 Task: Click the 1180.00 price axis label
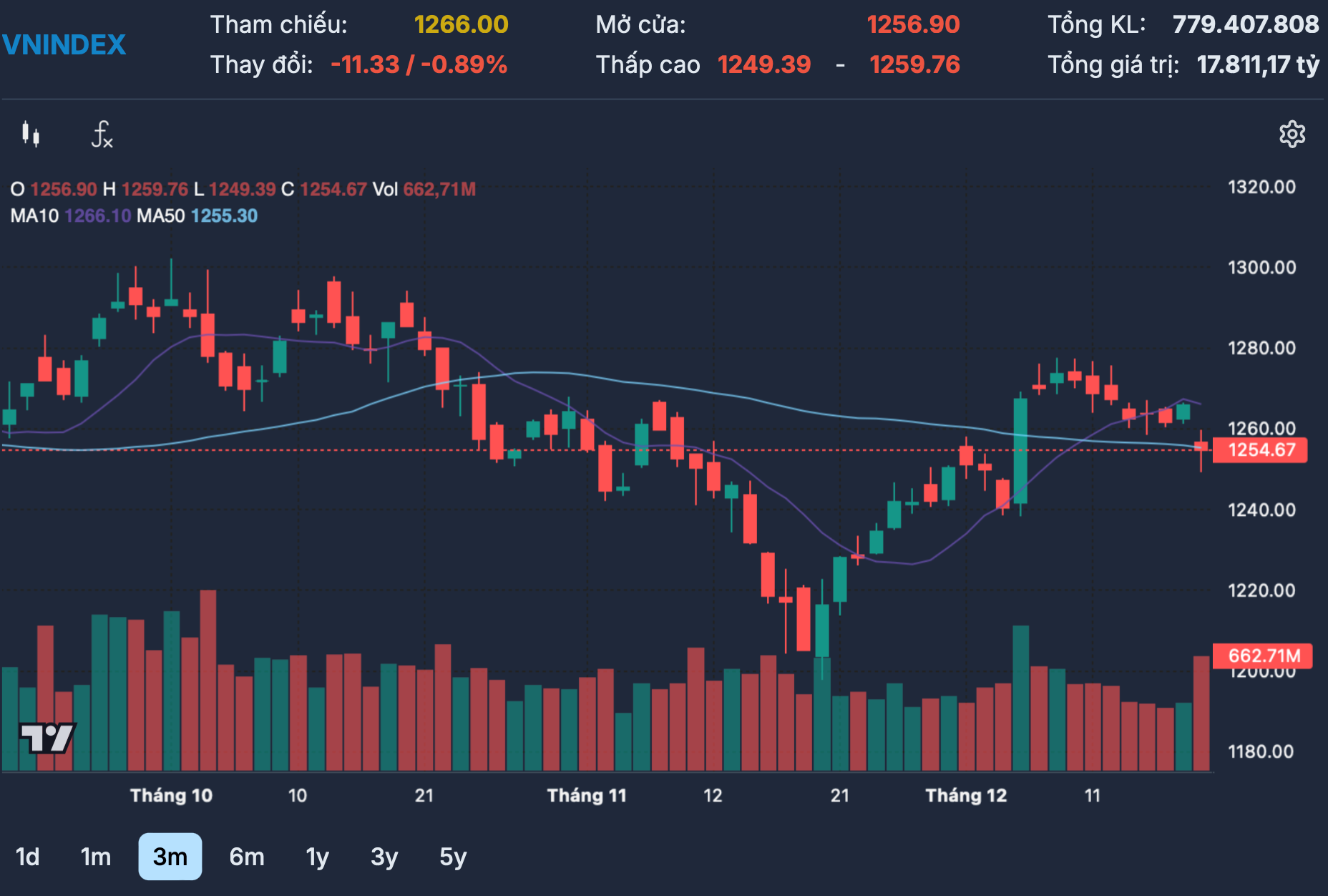tap(1261, 751)
